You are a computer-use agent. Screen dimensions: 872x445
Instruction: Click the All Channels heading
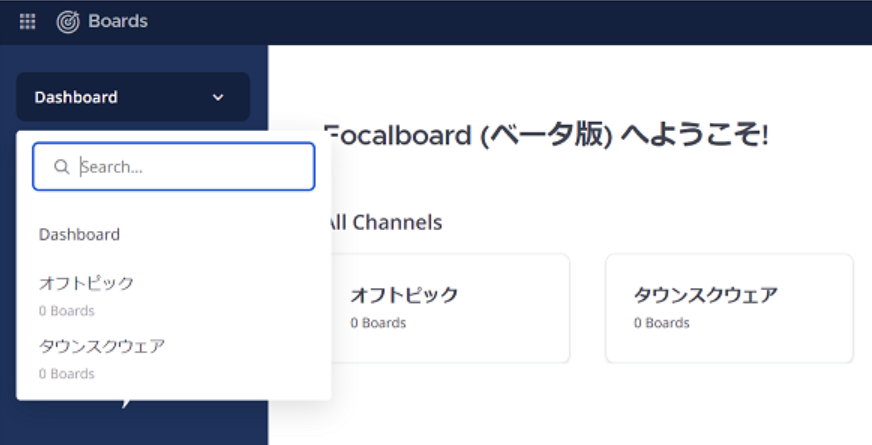(x=384, y=222)
